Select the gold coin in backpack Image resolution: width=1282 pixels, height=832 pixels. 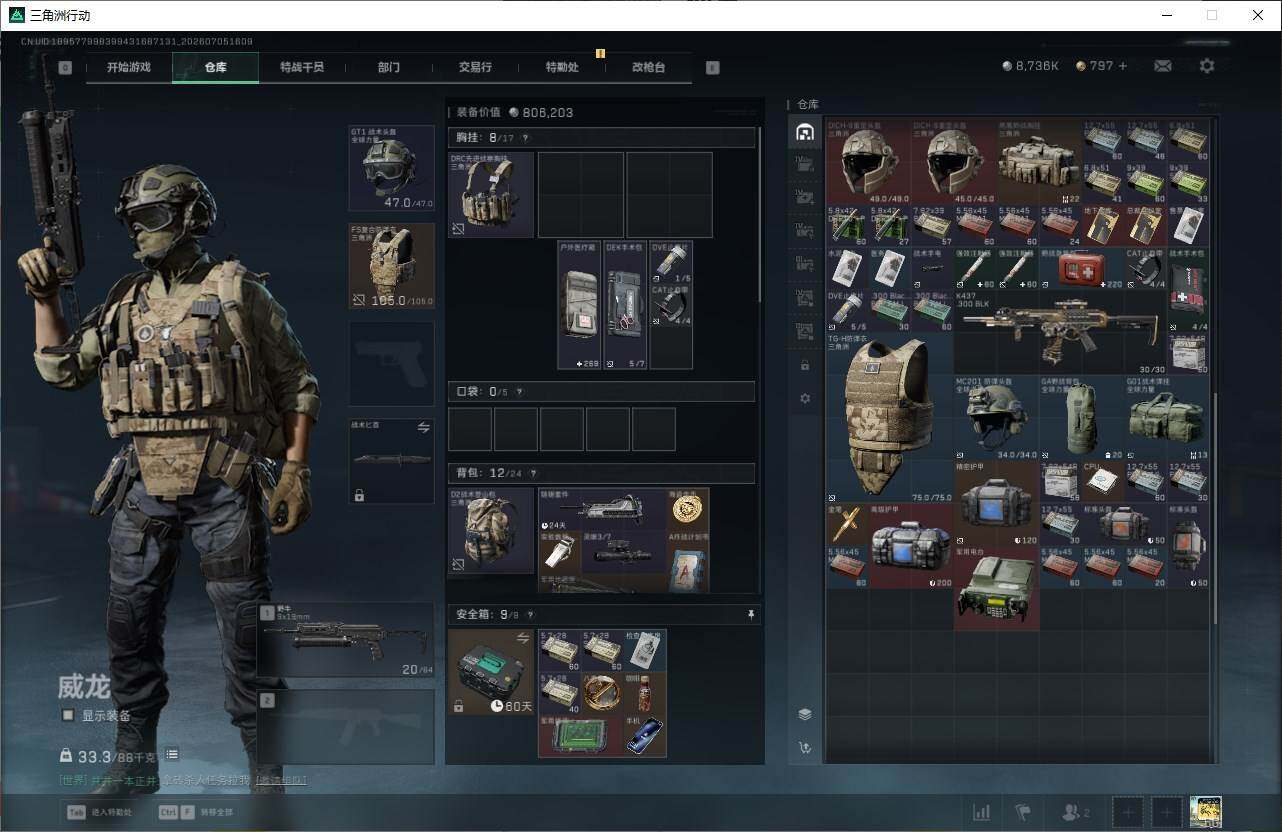coord(688,509)
